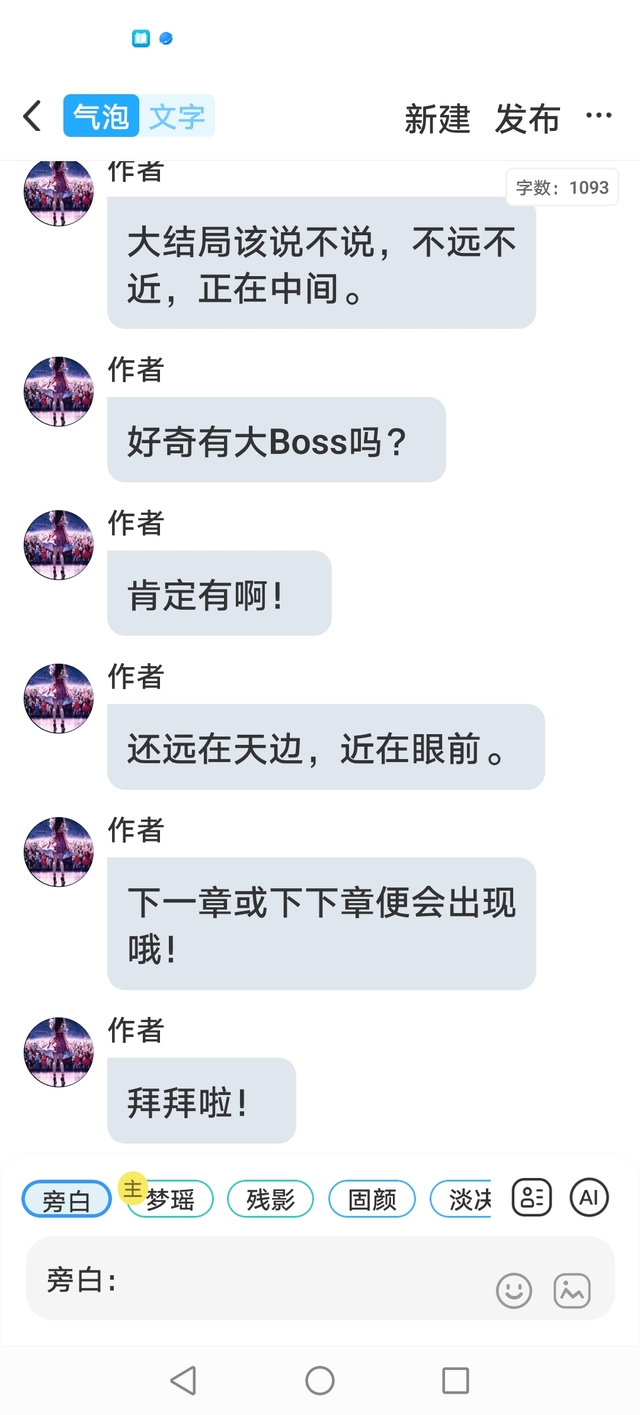Tap Android recent apps square

[456, 1381]
